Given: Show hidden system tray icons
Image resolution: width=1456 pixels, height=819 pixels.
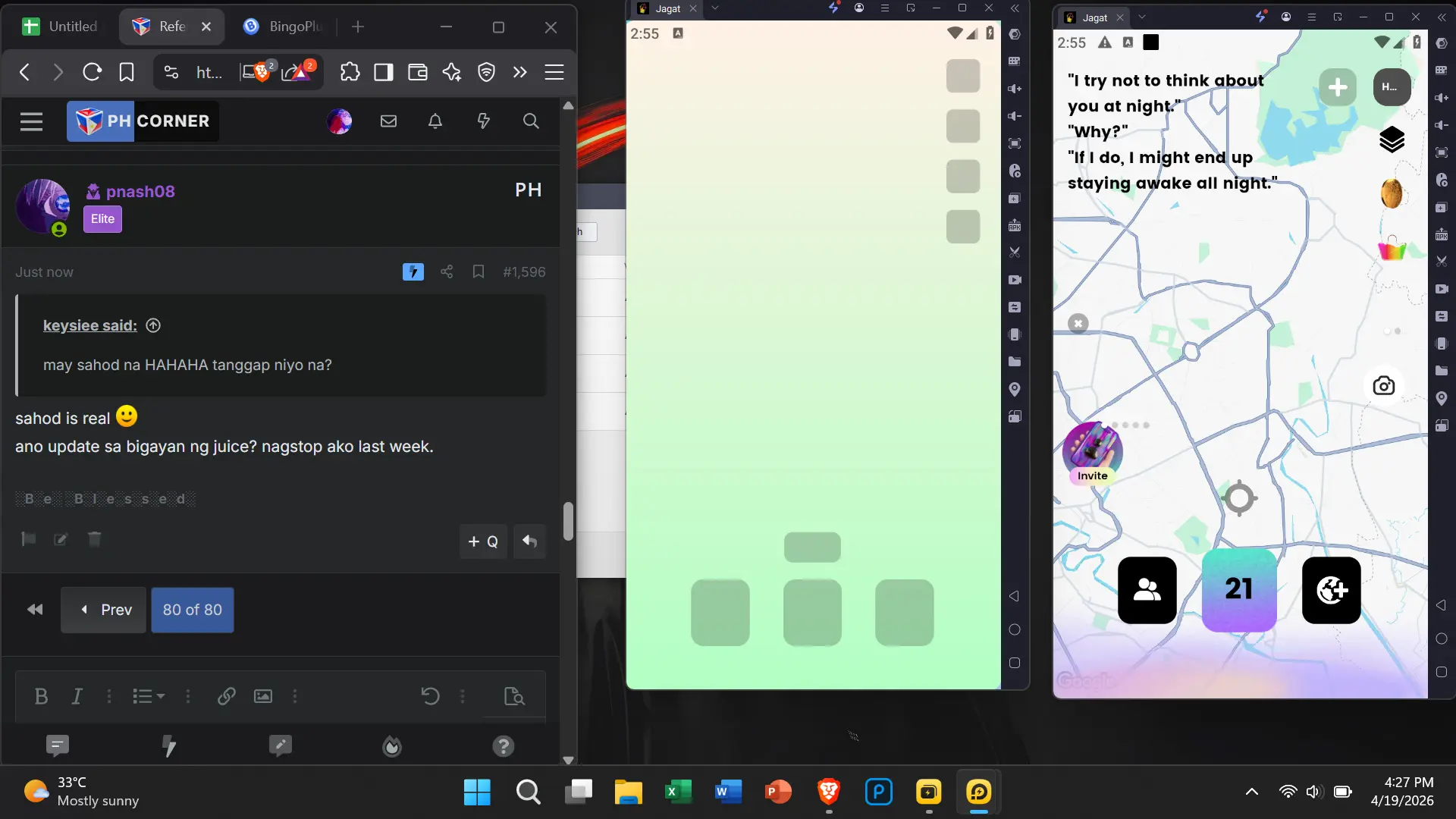Looking at the screenshot, I should coord(1252,792).
